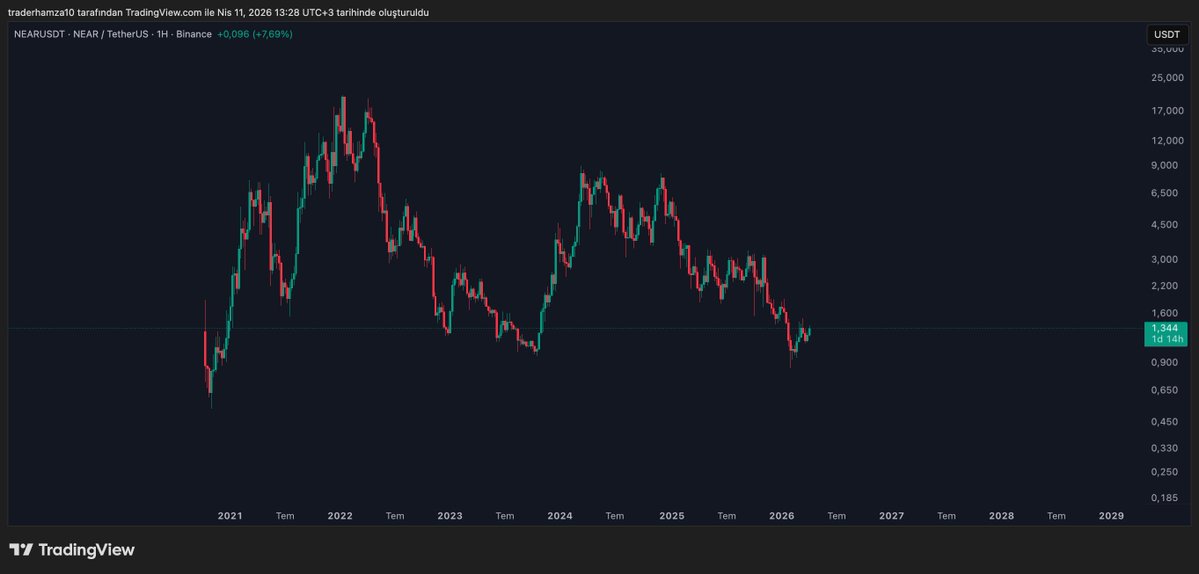The height and width of the screenshot is (574, 1199).
Task: Click the current price label 1,344
Action: [x=1165, y=328]
